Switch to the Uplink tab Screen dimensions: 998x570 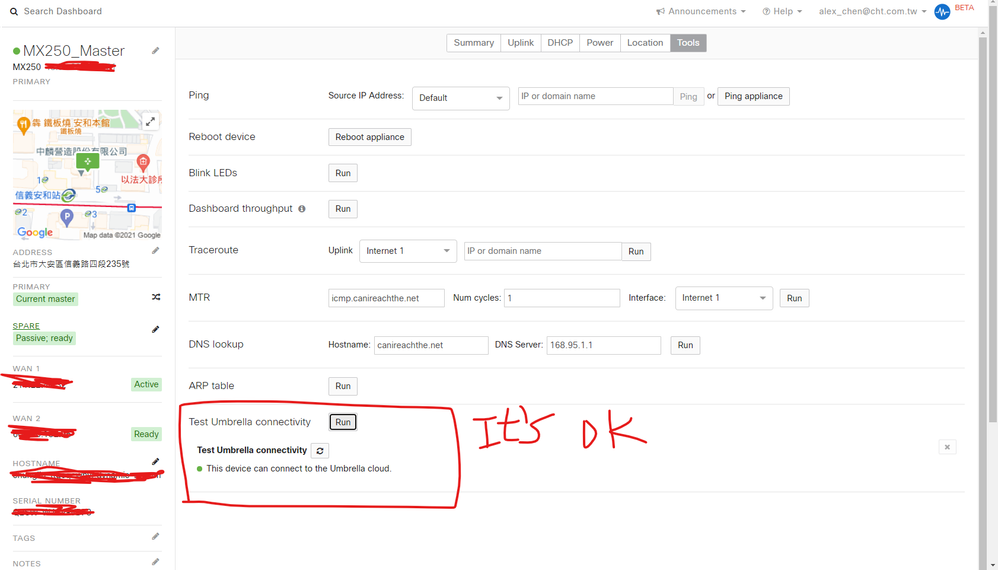coord(521,43)
